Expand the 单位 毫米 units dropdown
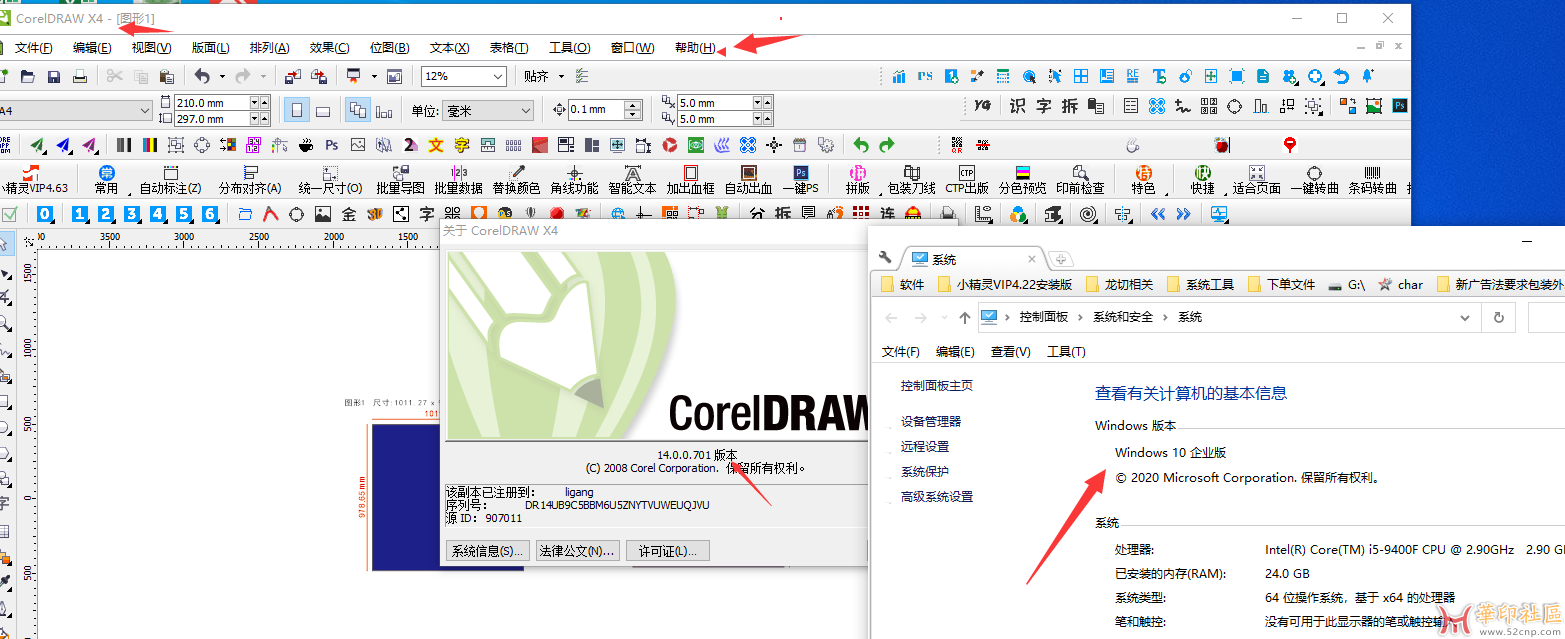This screenshot has width=1565, height=639. (x=525, y=110)
